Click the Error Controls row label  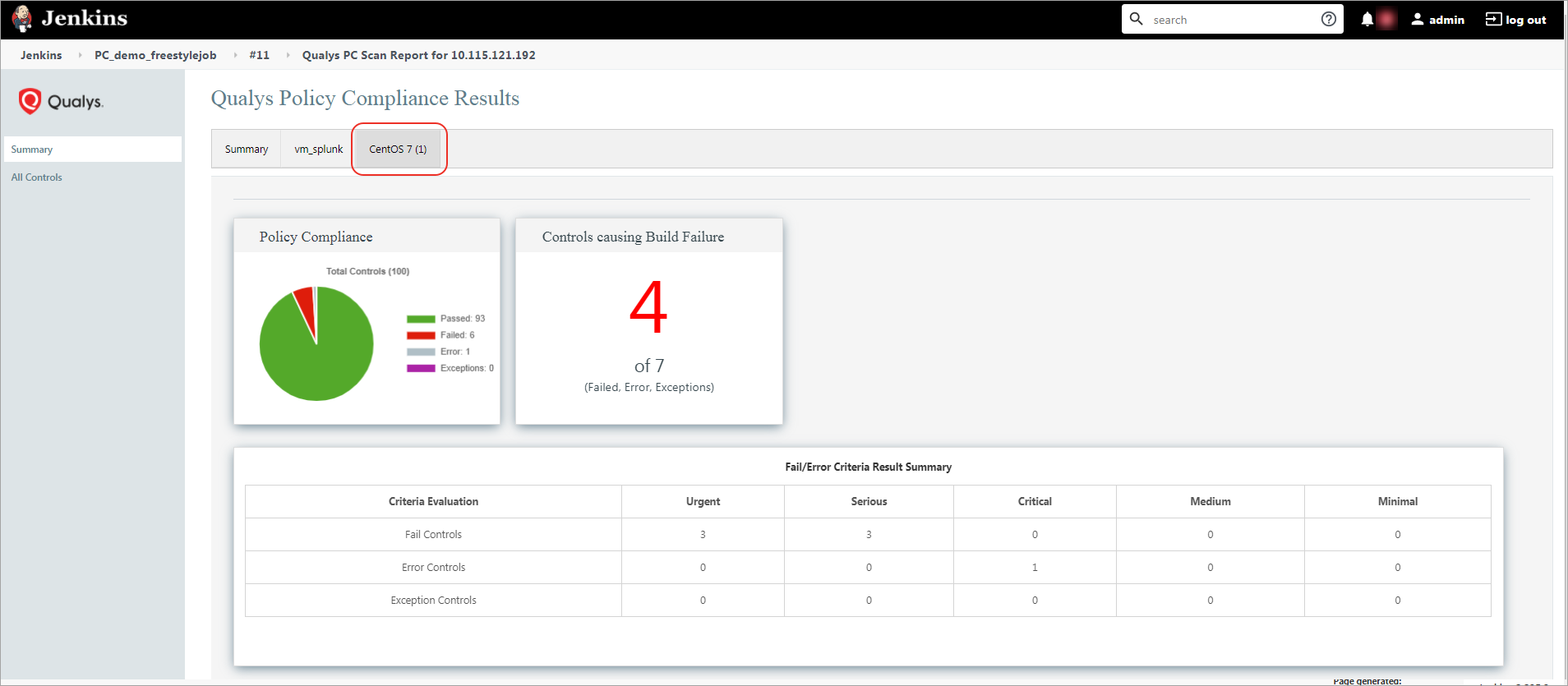tap(433, 567)
